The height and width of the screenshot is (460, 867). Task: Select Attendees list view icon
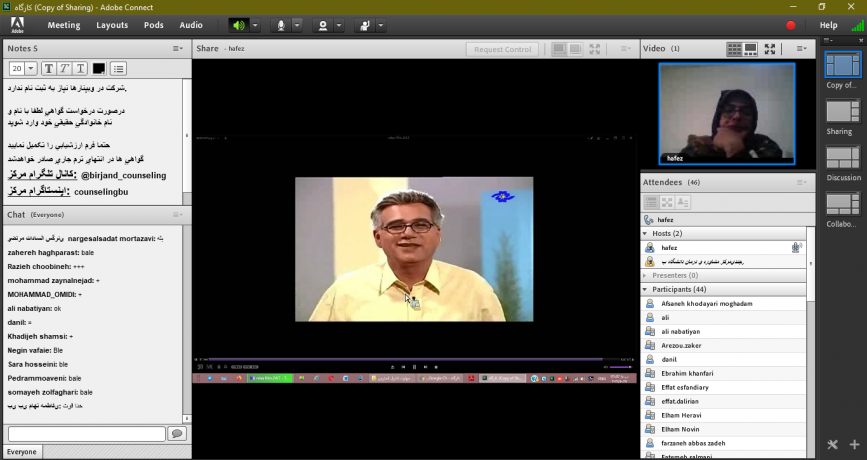point(651,202)
